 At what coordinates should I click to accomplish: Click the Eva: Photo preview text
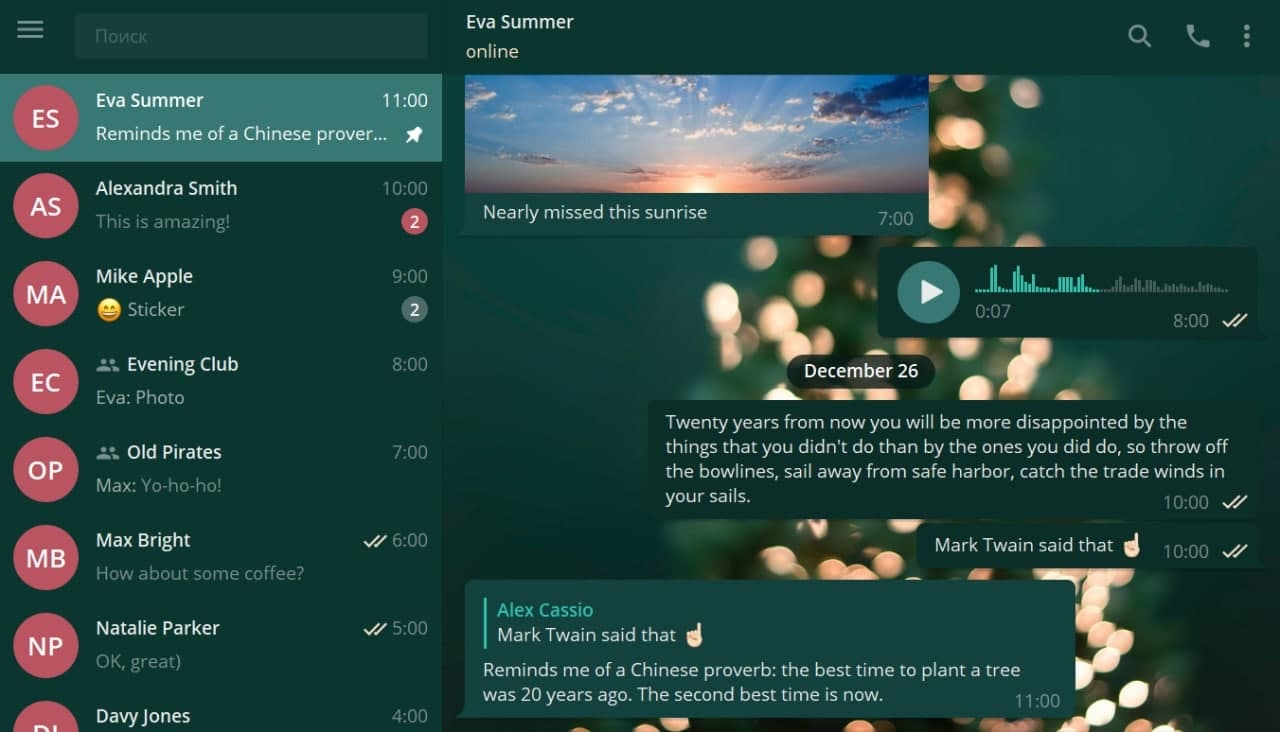[140, 397]
